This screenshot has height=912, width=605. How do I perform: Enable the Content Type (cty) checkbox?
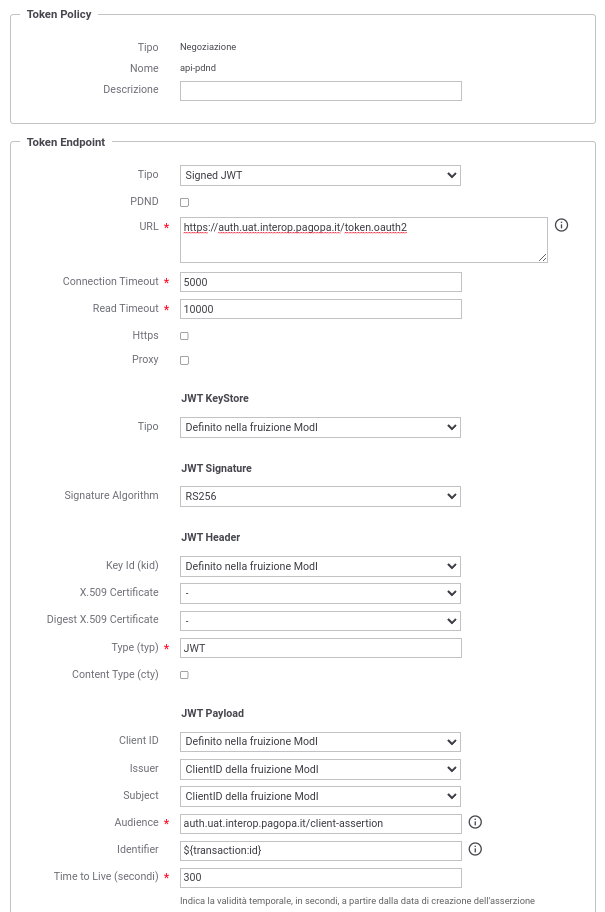[184, 675]
